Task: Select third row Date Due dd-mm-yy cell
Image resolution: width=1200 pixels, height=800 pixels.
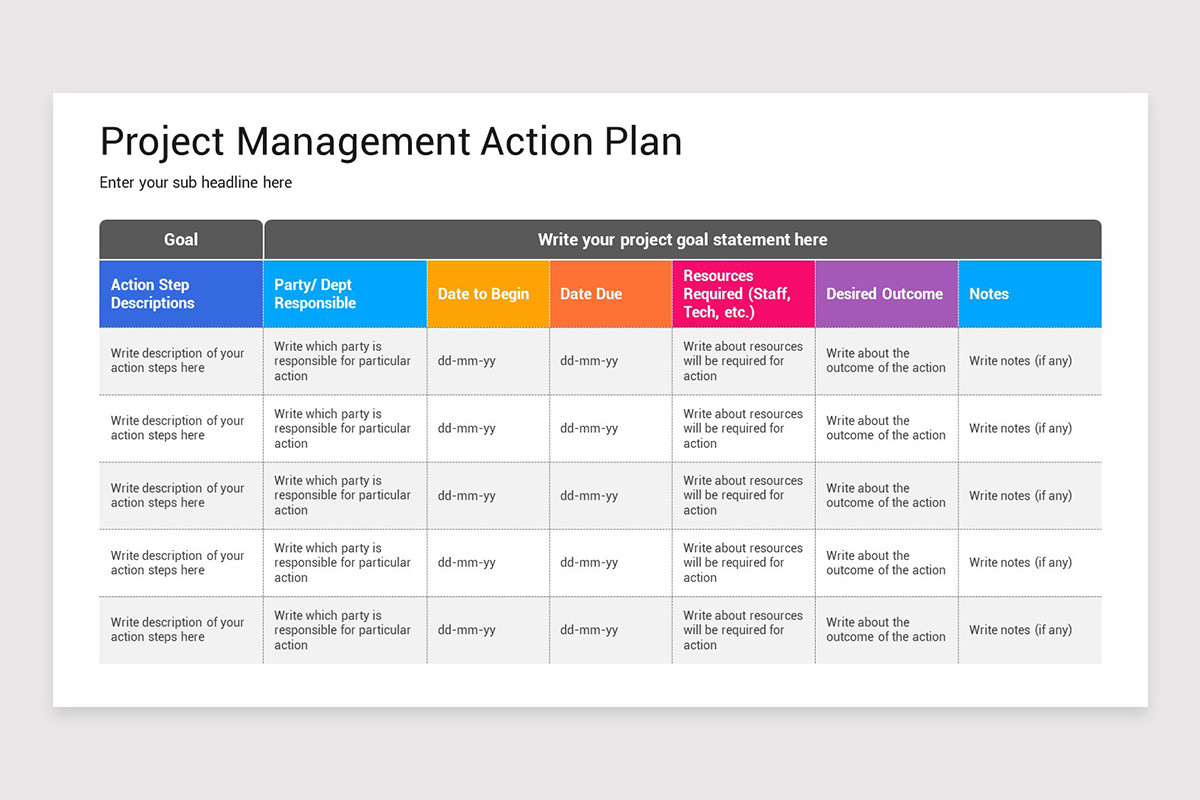Action: (x=611, y=496)
